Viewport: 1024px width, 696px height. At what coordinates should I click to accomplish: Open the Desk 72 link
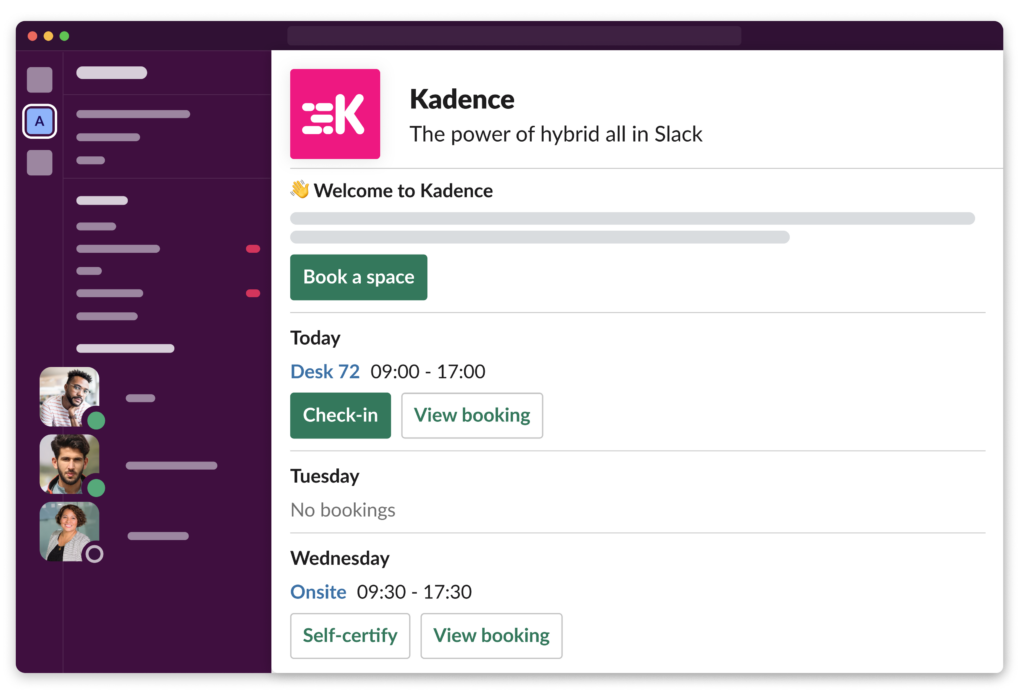pyautogui.click(x=325, y=371)
